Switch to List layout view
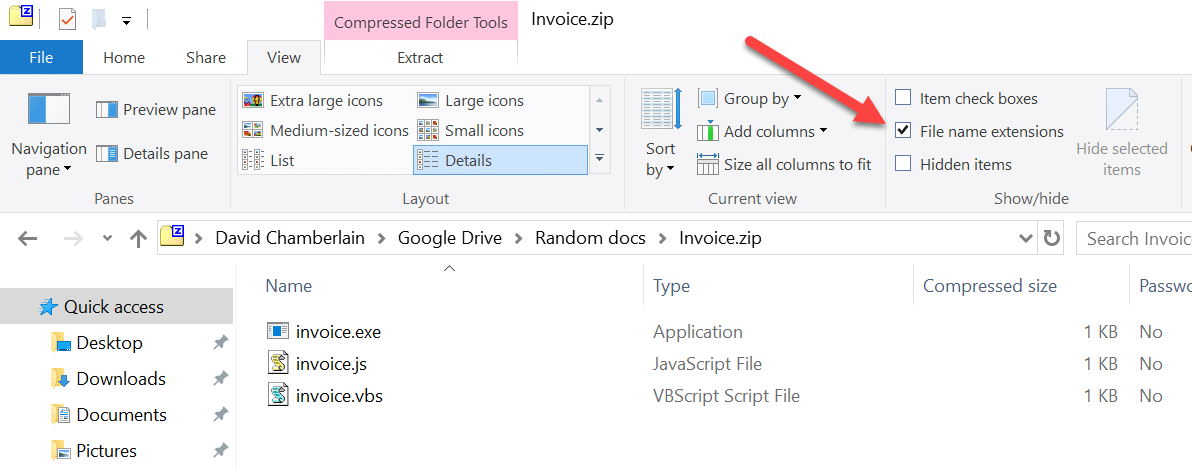Screen dimensions: 1192x470 (268, 160)
